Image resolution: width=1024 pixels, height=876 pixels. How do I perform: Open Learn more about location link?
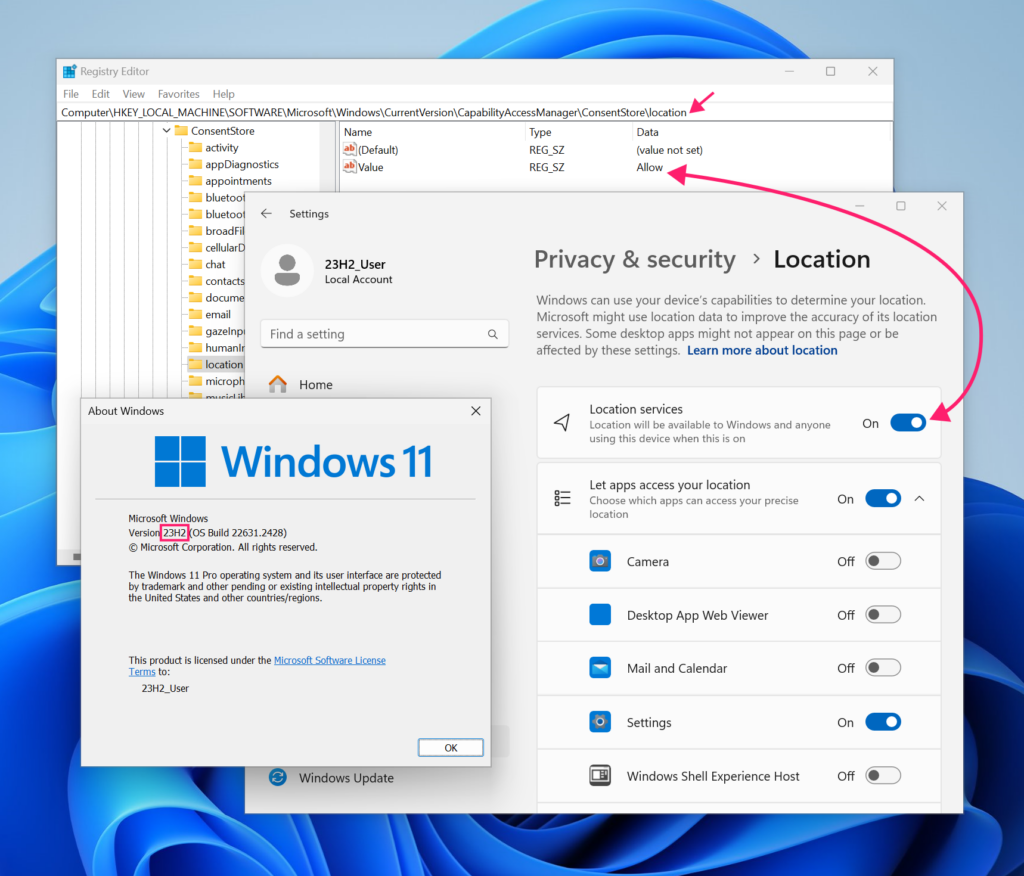click(x=761, y=350)
